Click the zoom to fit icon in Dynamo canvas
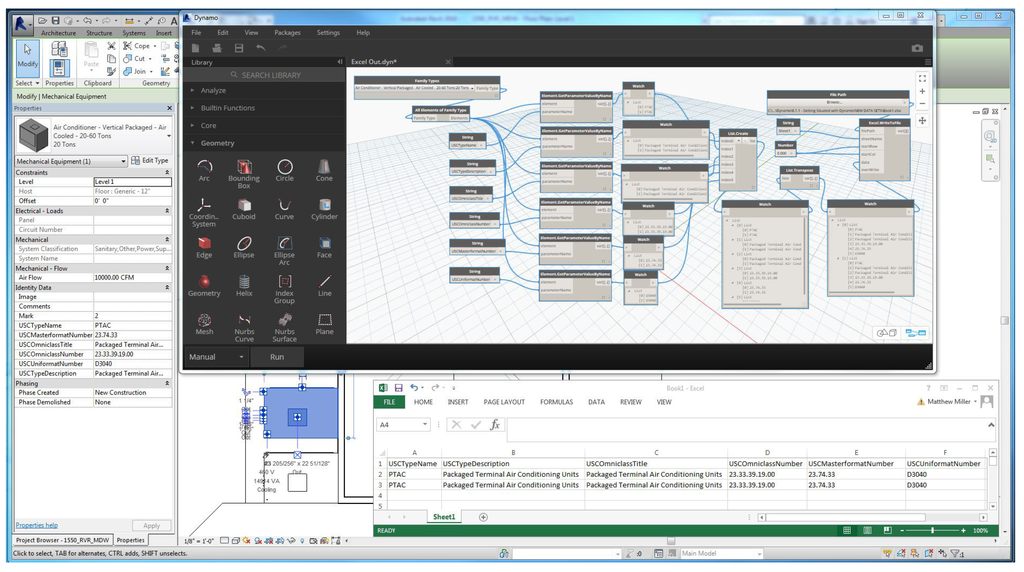 pyautogui.click(x=922, y=76)
